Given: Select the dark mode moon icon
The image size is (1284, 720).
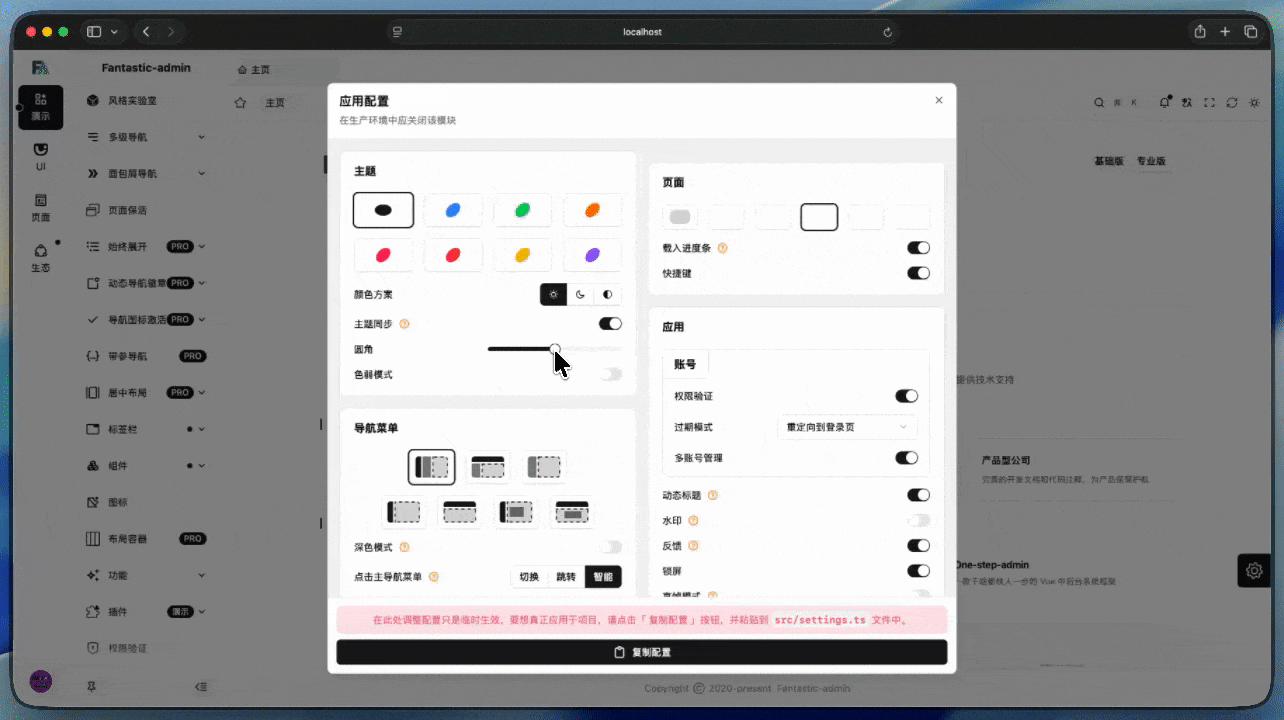Looking at the screenshot, I should pyautogui.click(x=580, y=295).
